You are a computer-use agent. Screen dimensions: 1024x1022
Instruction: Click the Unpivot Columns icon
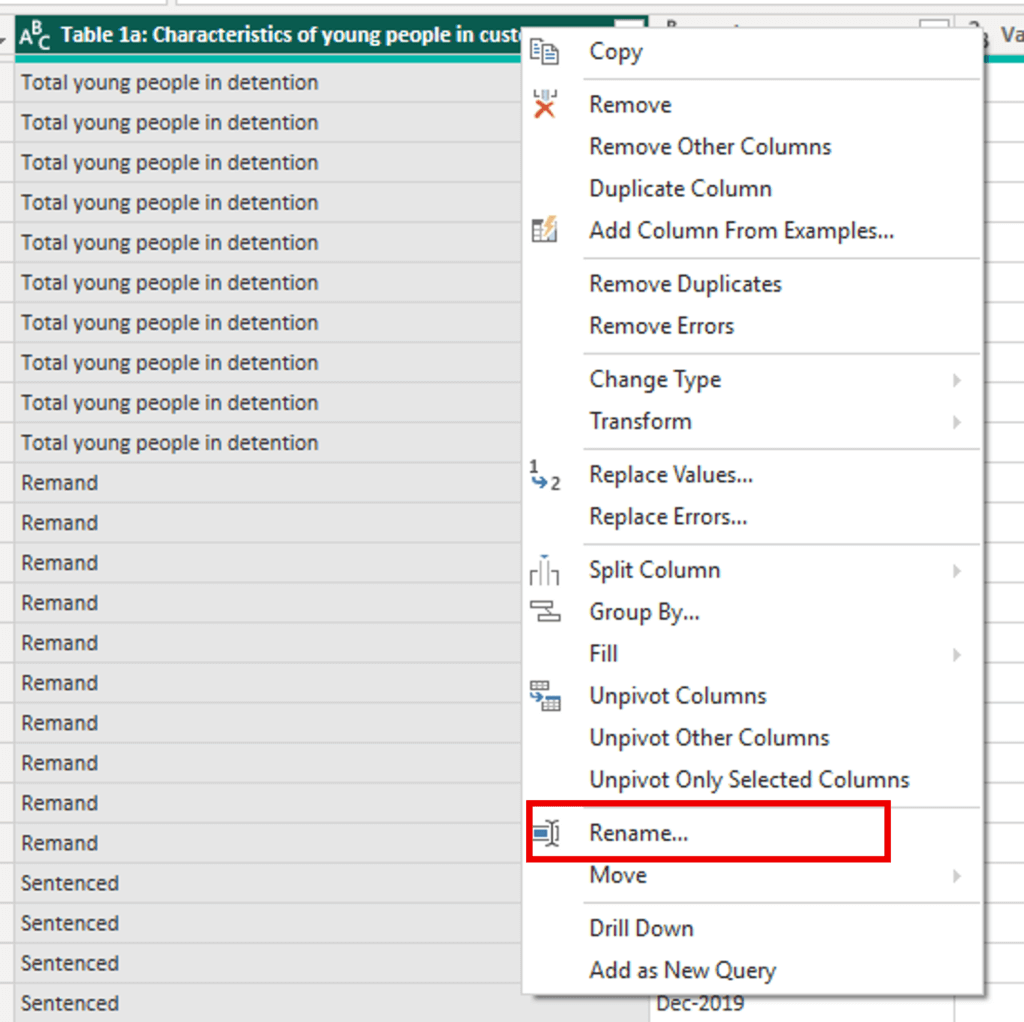[545, 696]
